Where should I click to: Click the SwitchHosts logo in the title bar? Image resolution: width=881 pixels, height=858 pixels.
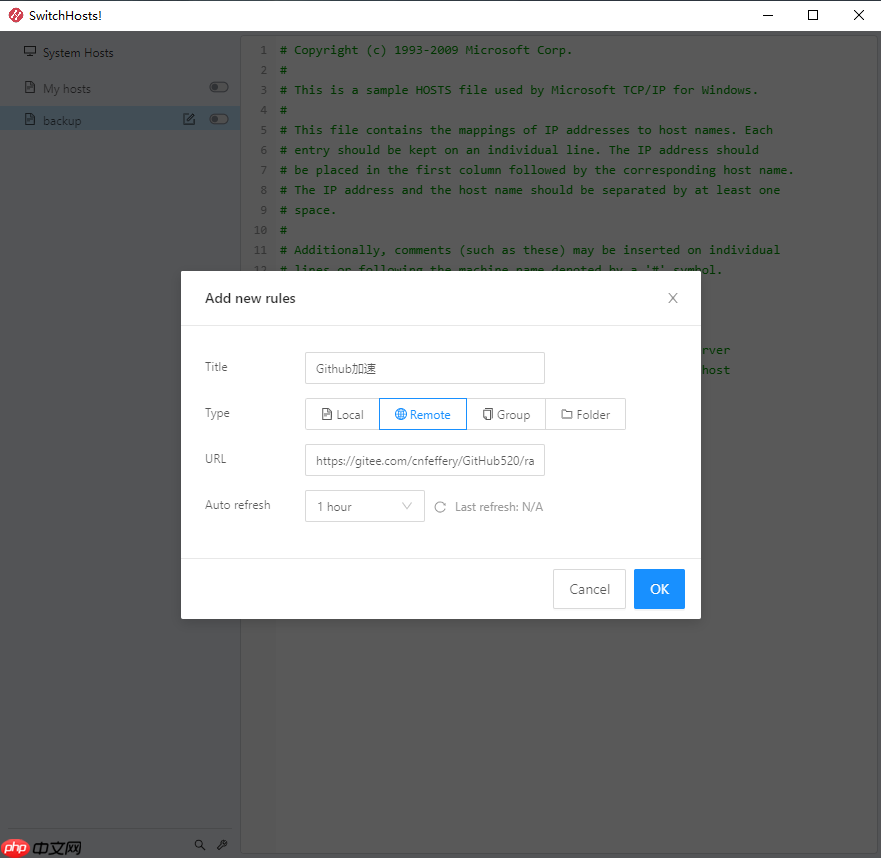tap(15, 15)
